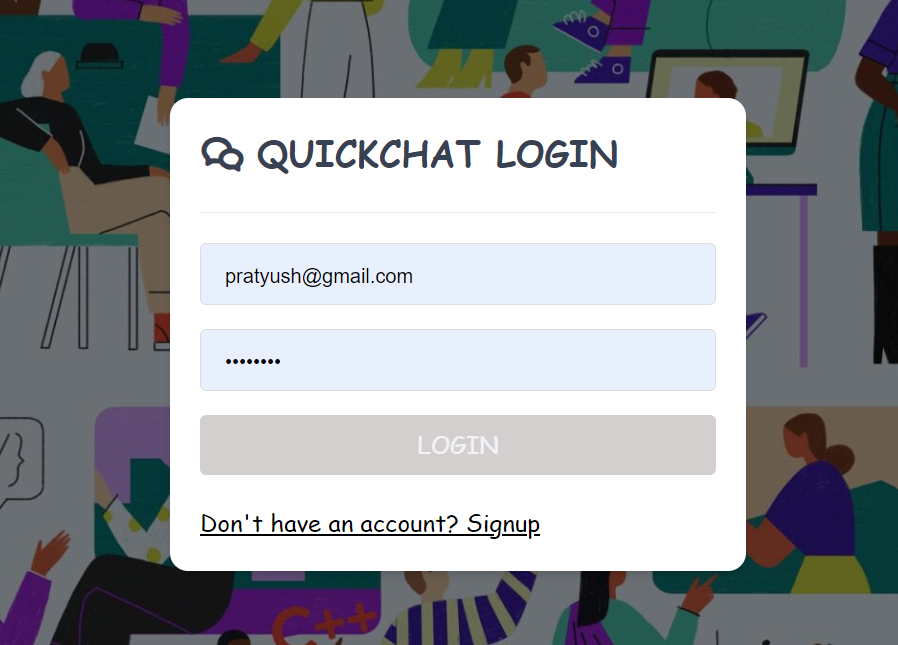Click the QUICKCHAT LOGIN heading text

click(438, 154)
